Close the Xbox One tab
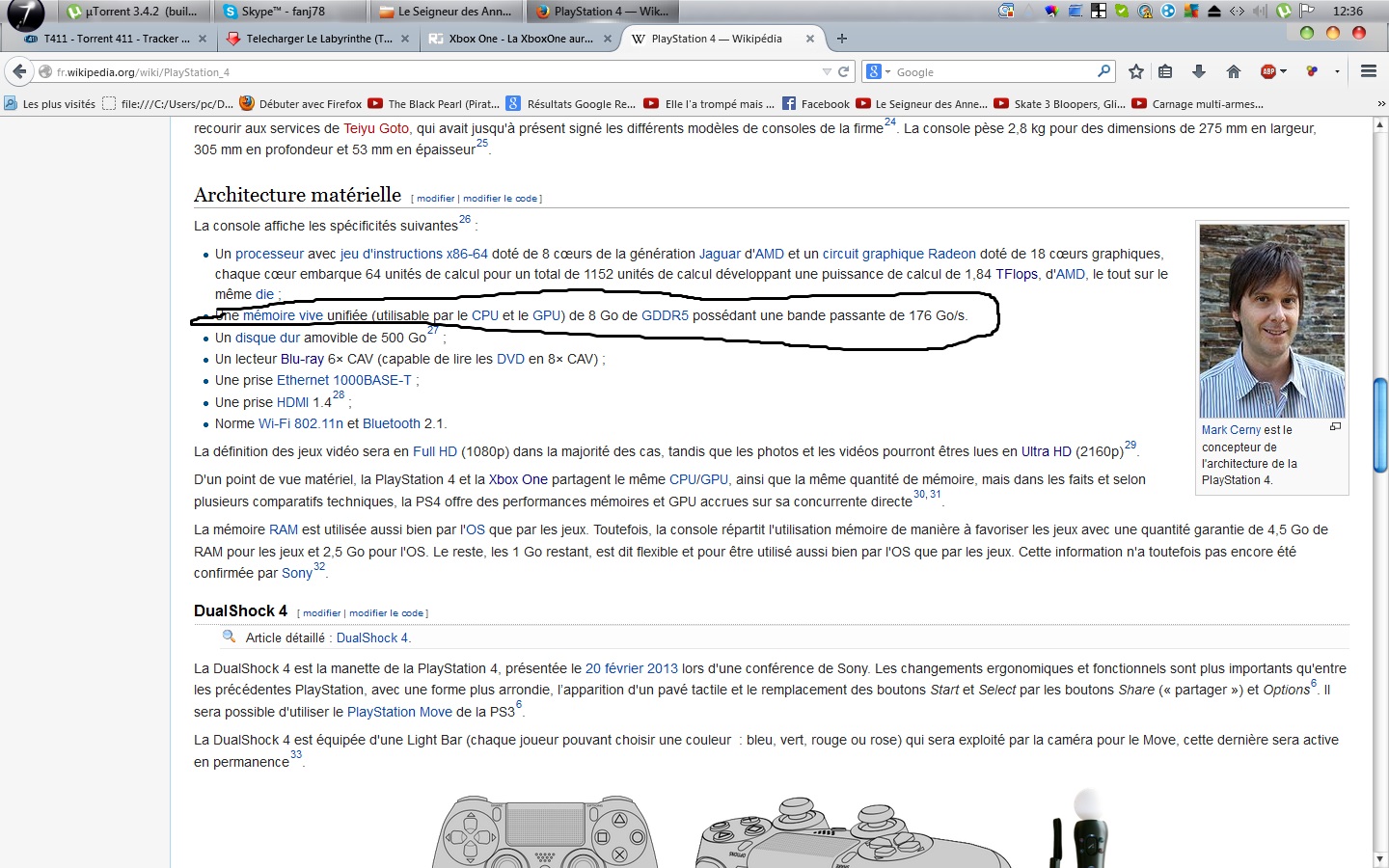Screen dimensions: 1389x868 tap(608, 39)
